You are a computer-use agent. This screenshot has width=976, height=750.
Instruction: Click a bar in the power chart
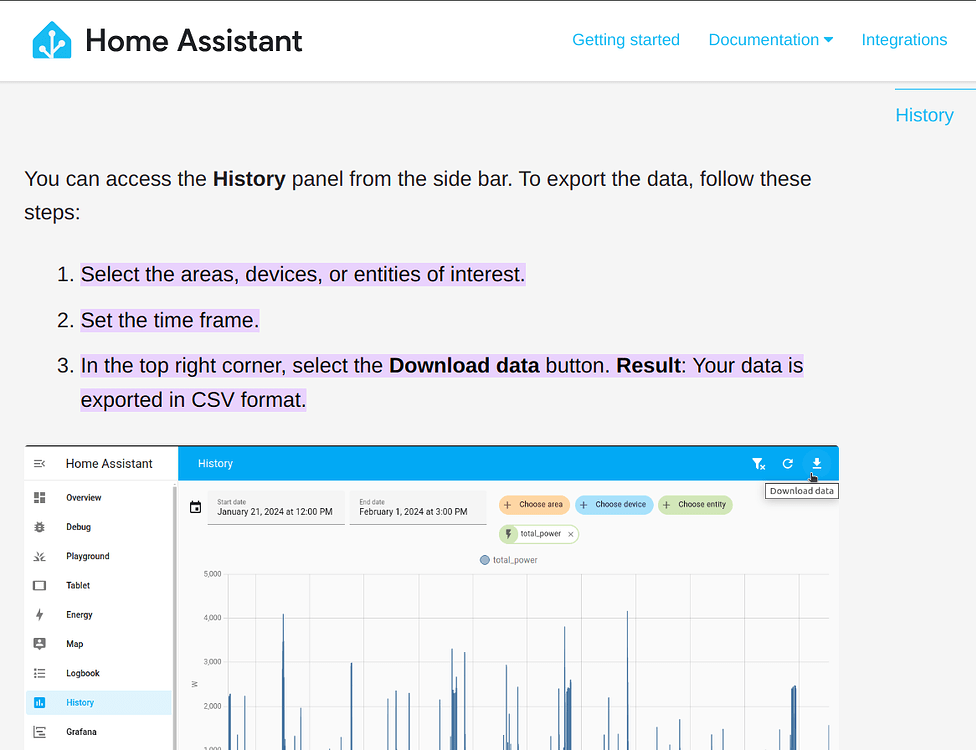pos(283,680)
